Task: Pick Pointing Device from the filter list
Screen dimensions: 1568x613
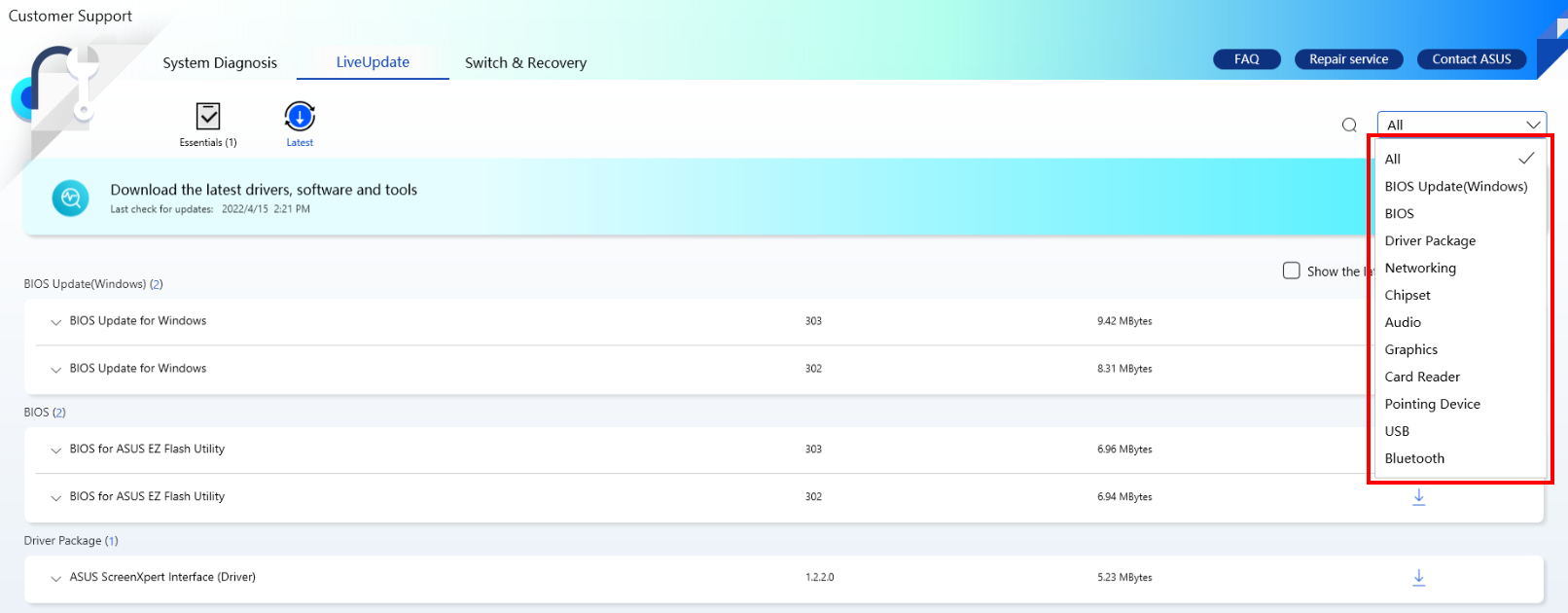Action: click(1459, 404)
